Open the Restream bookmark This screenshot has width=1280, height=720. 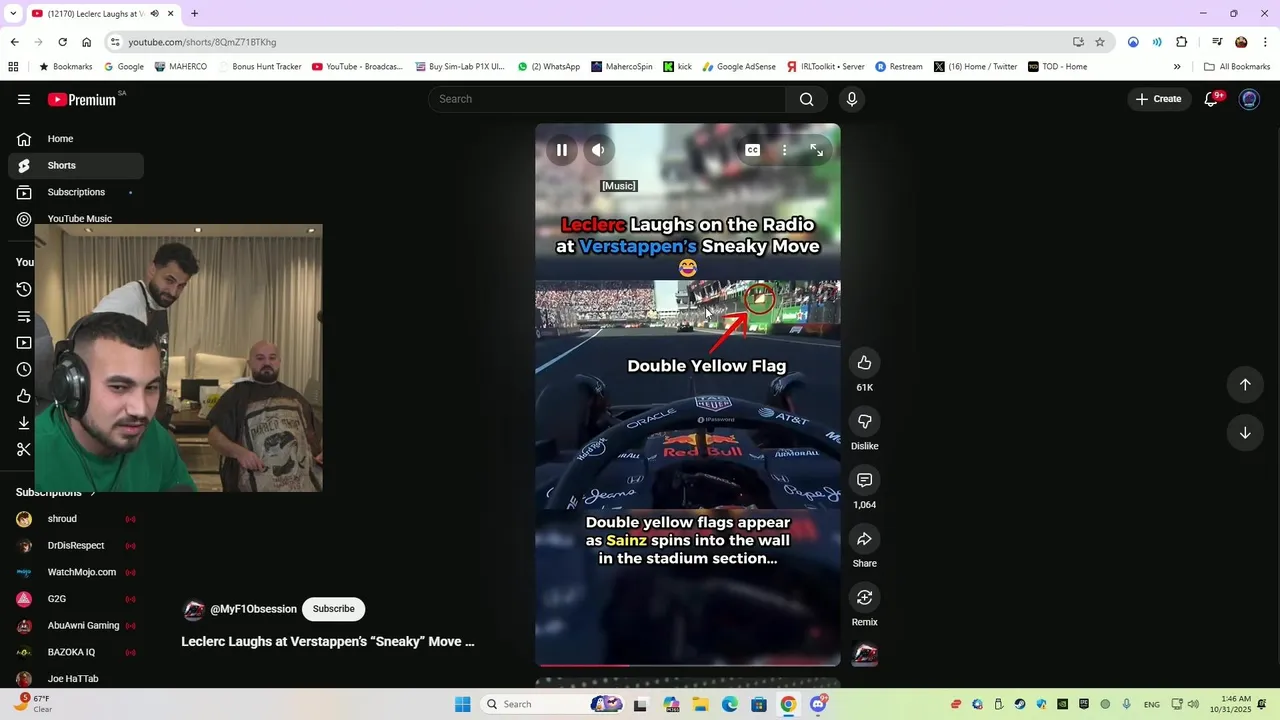point(899,67)
